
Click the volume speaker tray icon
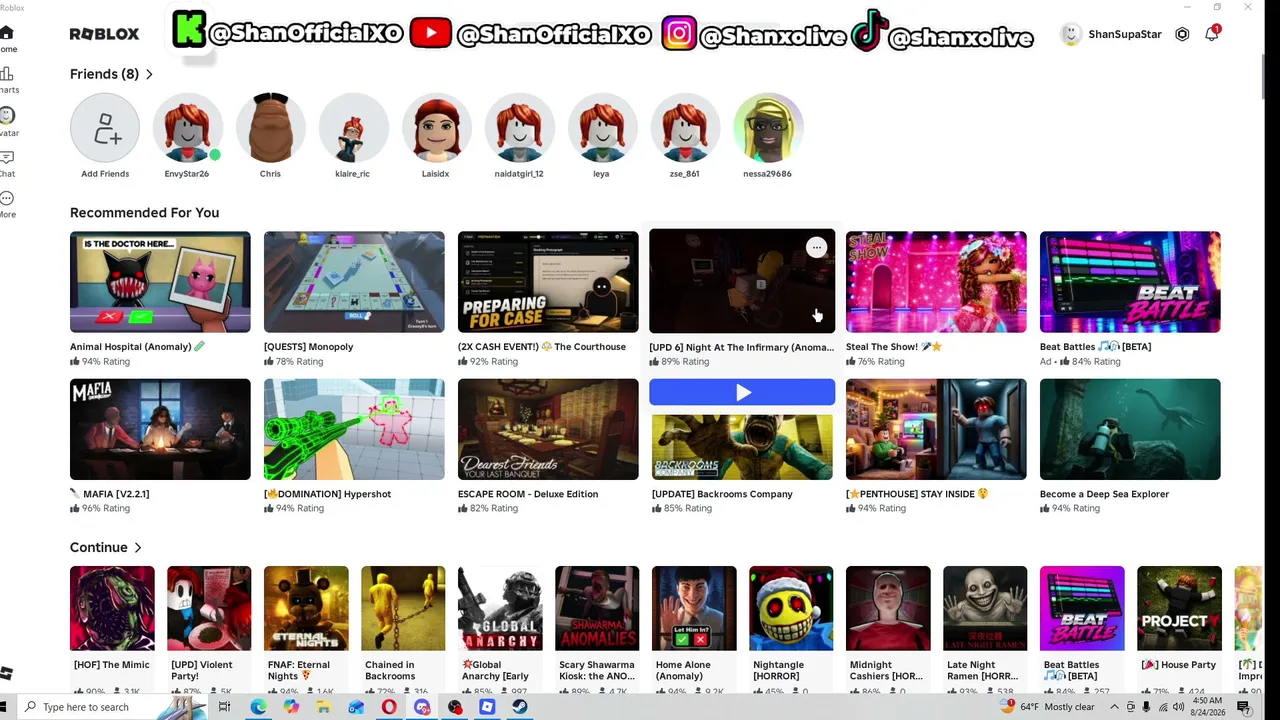(1178, 707)
